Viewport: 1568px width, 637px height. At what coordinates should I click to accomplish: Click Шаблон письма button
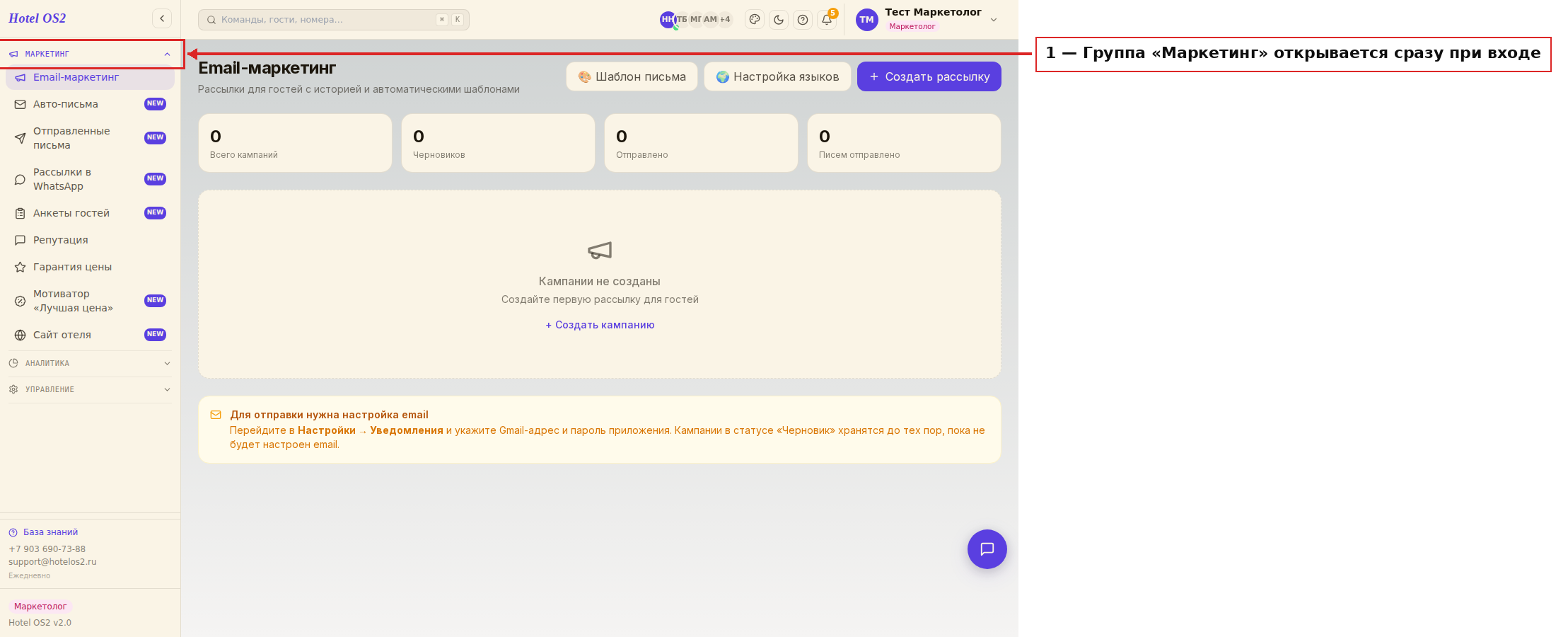(632, 76)
